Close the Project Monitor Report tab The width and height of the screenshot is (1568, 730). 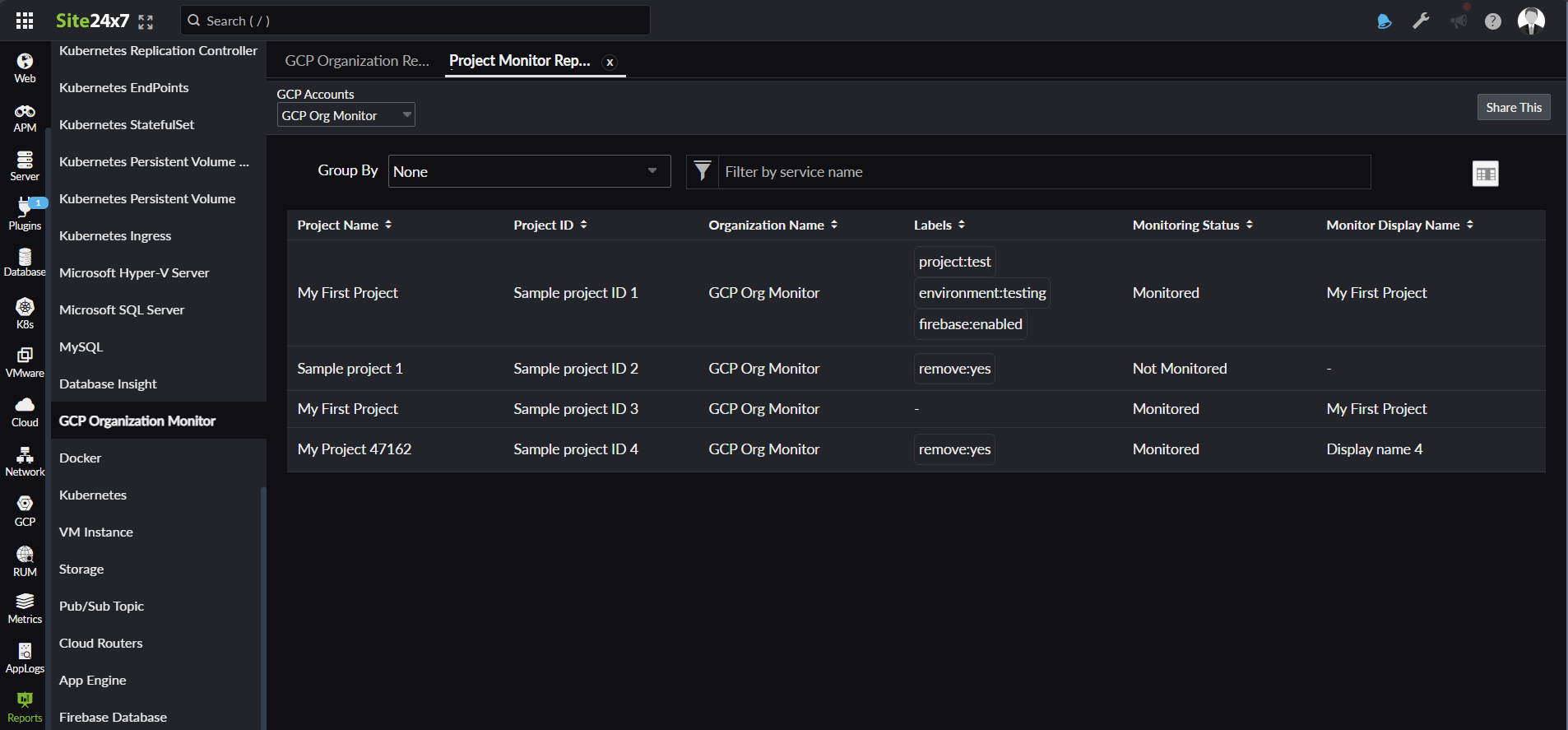[610, 62]
